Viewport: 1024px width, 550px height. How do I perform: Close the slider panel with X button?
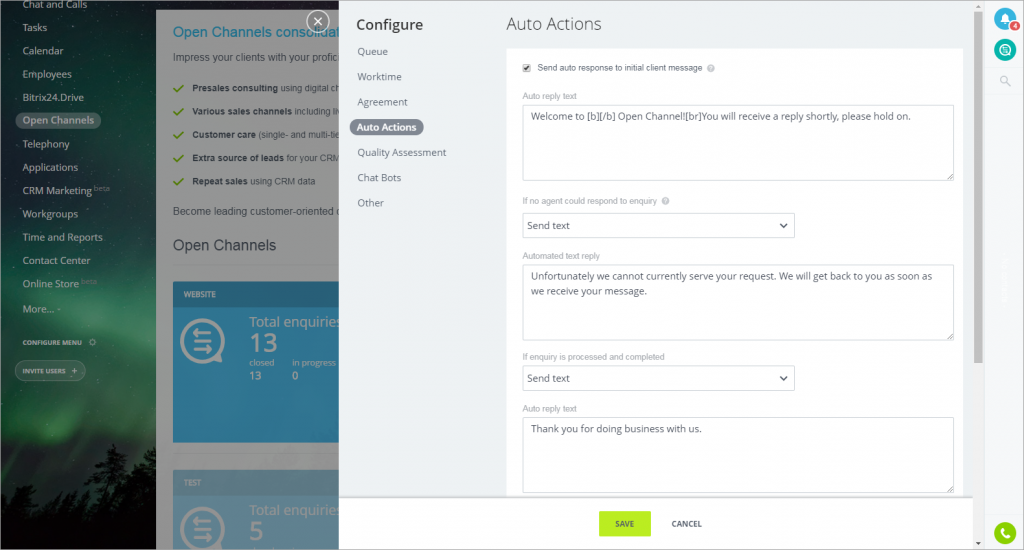click(318, 22)
